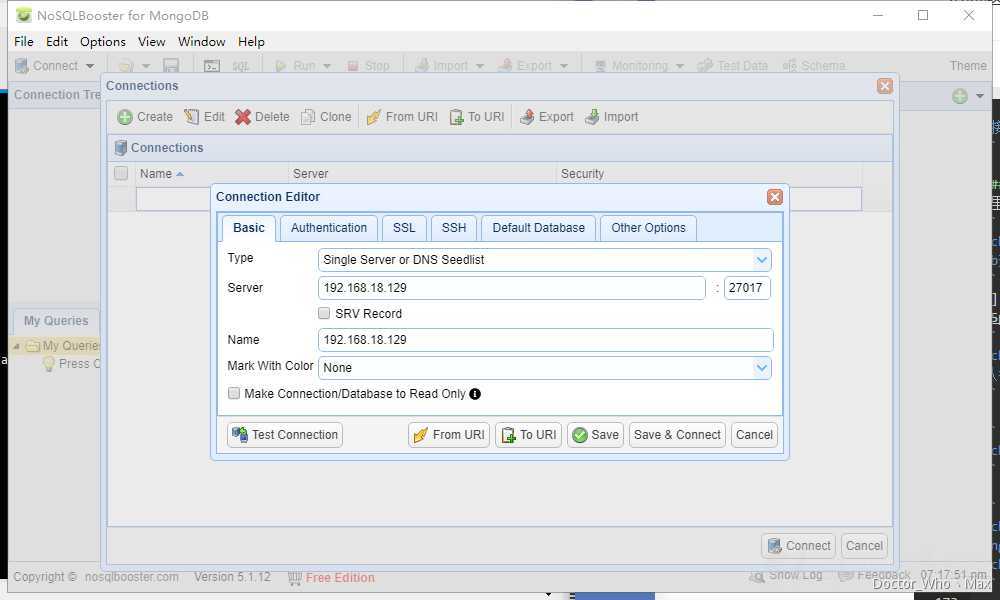The width and height of the screenshot is (1000, 600).
Task: Click To URI in Connections toolbar
Action: [477, 117]
